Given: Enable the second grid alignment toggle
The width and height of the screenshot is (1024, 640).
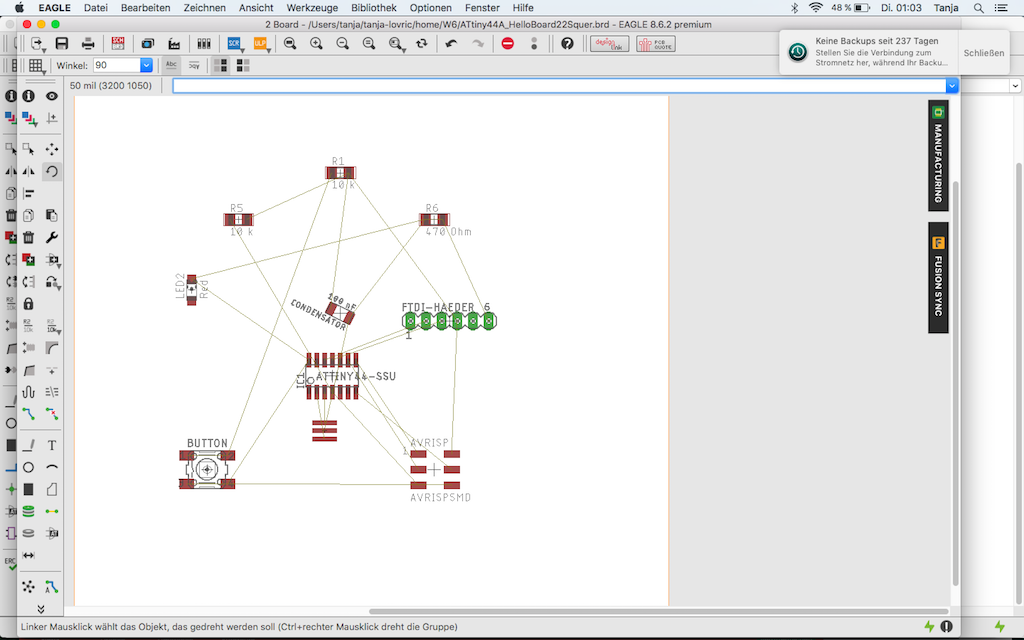Looking at the screenshot, I should [243, 65].
